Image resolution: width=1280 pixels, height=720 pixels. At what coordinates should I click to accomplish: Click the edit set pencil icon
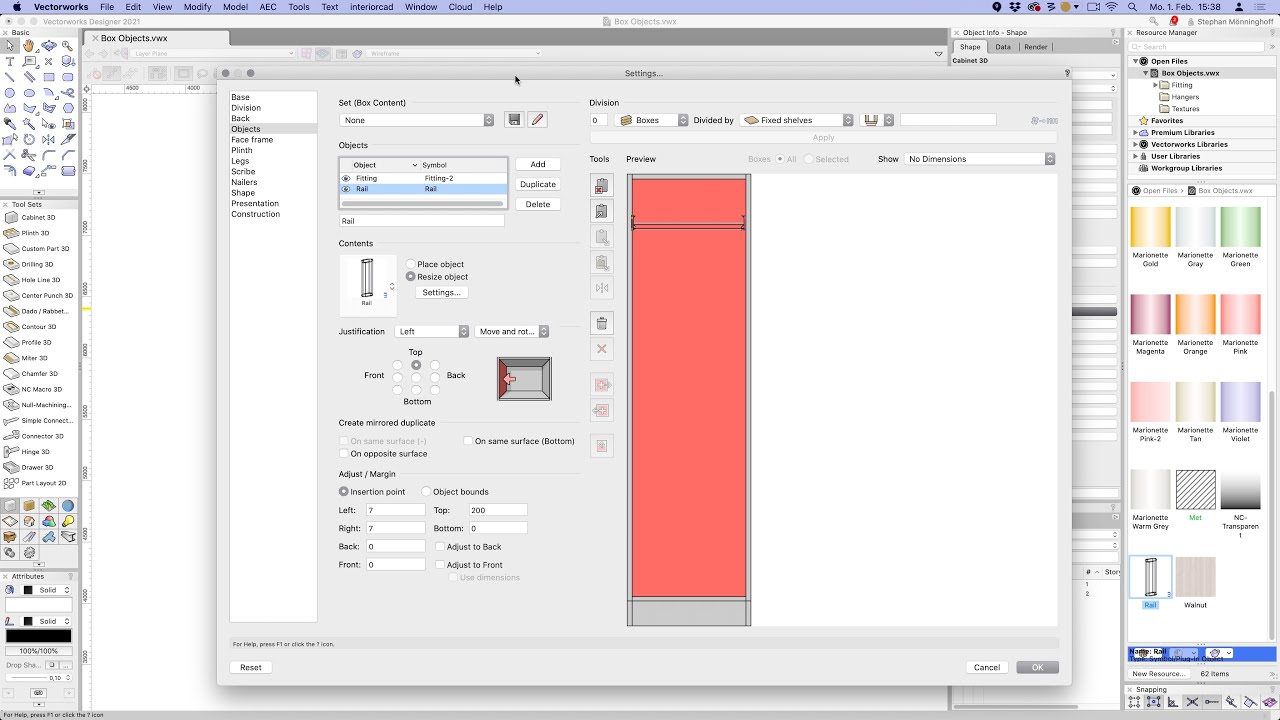point(537,120)
